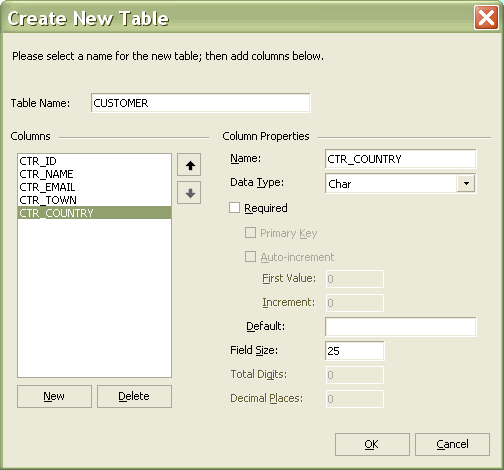This screenshot has height=470, width=504.
Task: Edit the column Name field
Action: click(400, 159)
